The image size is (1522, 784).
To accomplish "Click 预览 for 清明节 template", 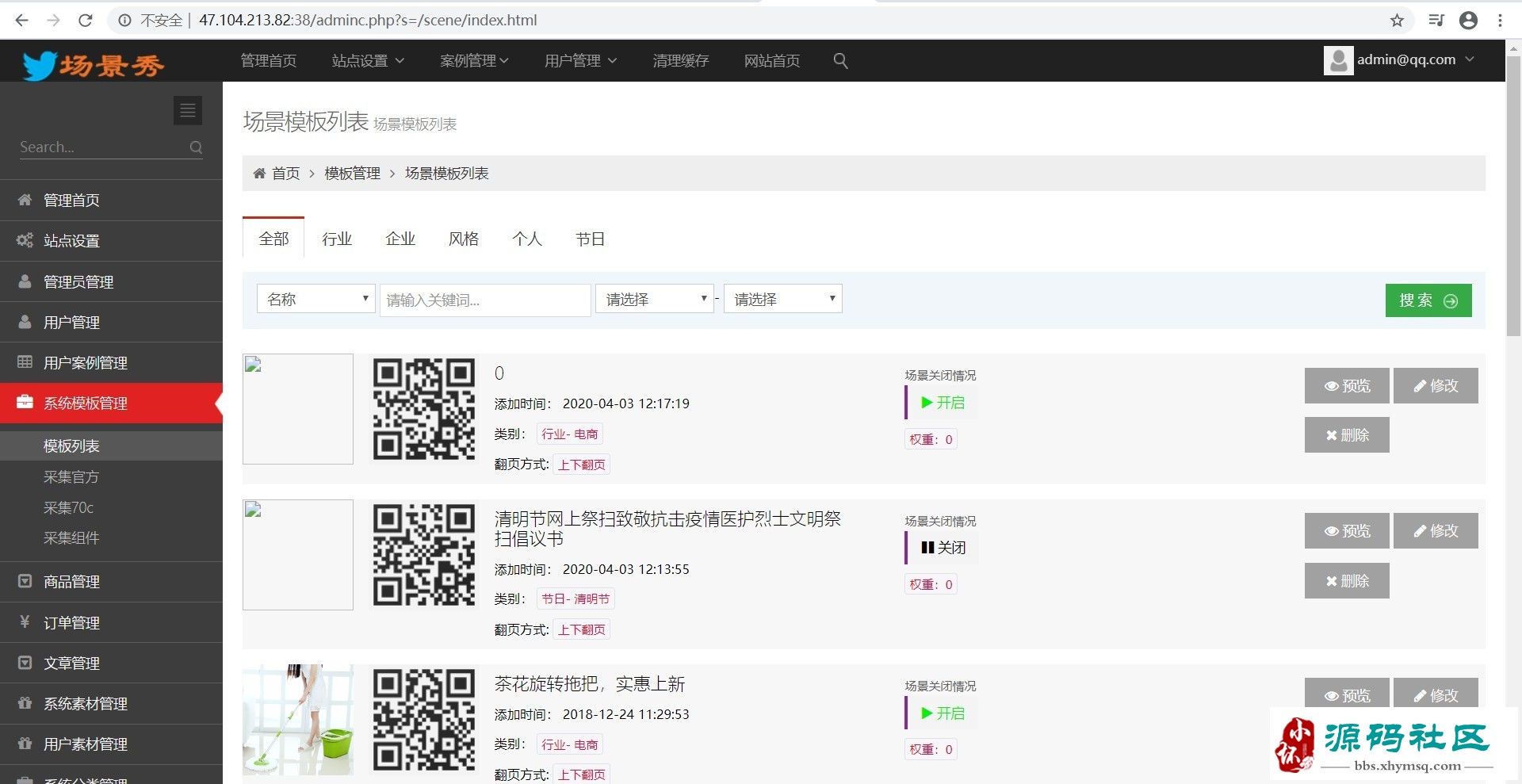I will (x=1347, y=530).
